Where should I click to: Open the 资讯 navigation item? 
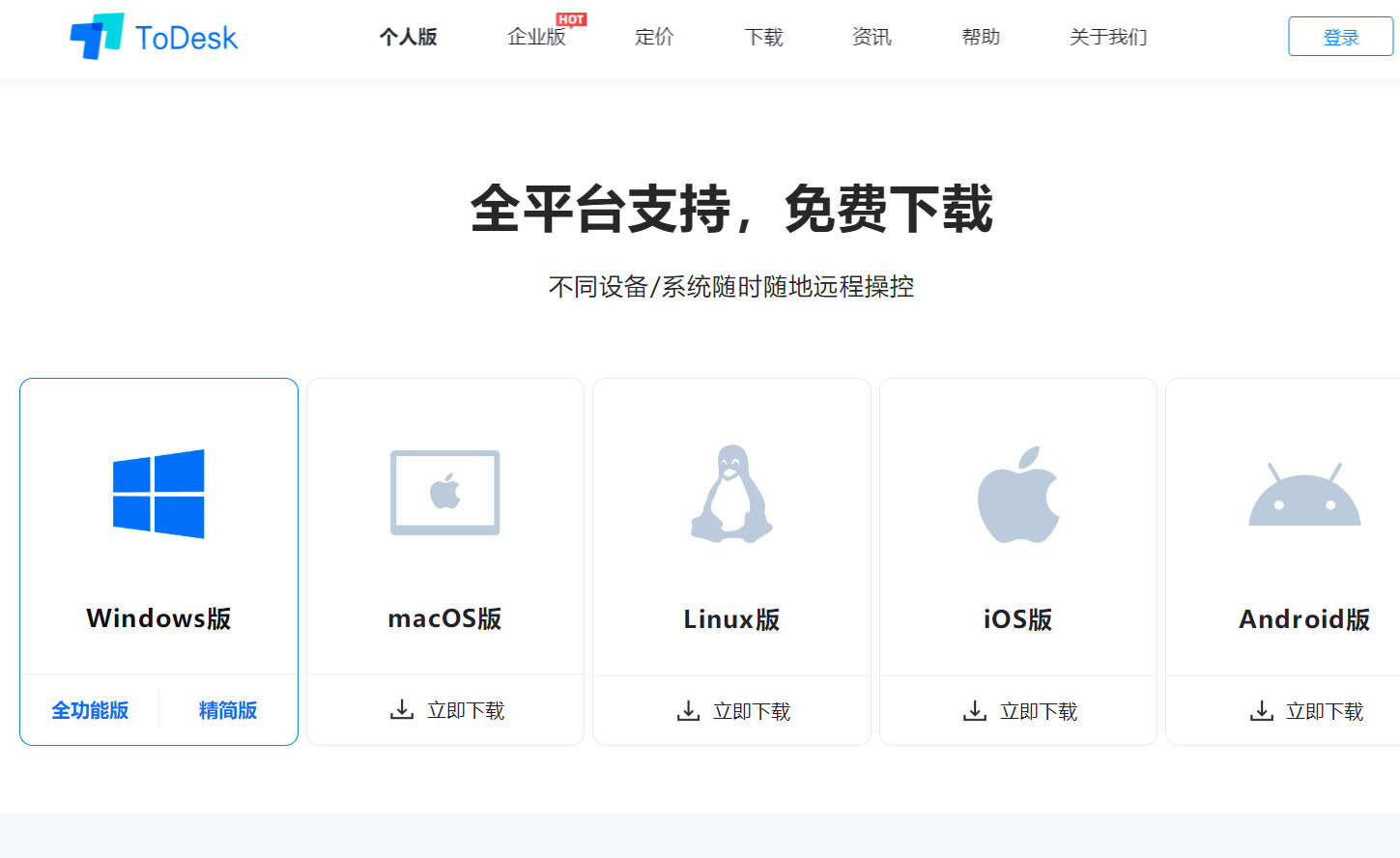pos(871,37)
